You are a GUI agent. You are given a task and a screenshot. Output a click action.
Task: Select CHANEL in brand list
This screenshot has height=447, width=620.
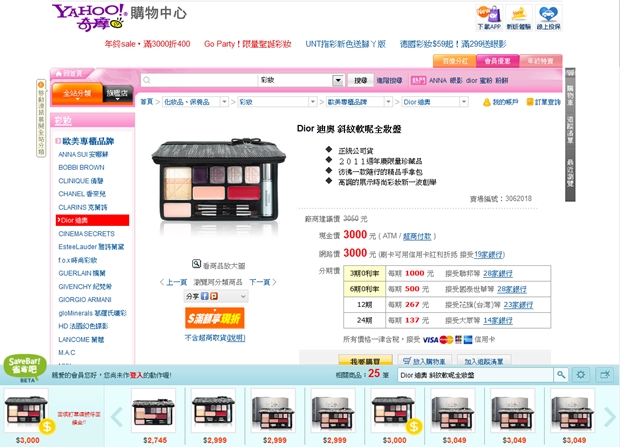(x=82, y=194)
